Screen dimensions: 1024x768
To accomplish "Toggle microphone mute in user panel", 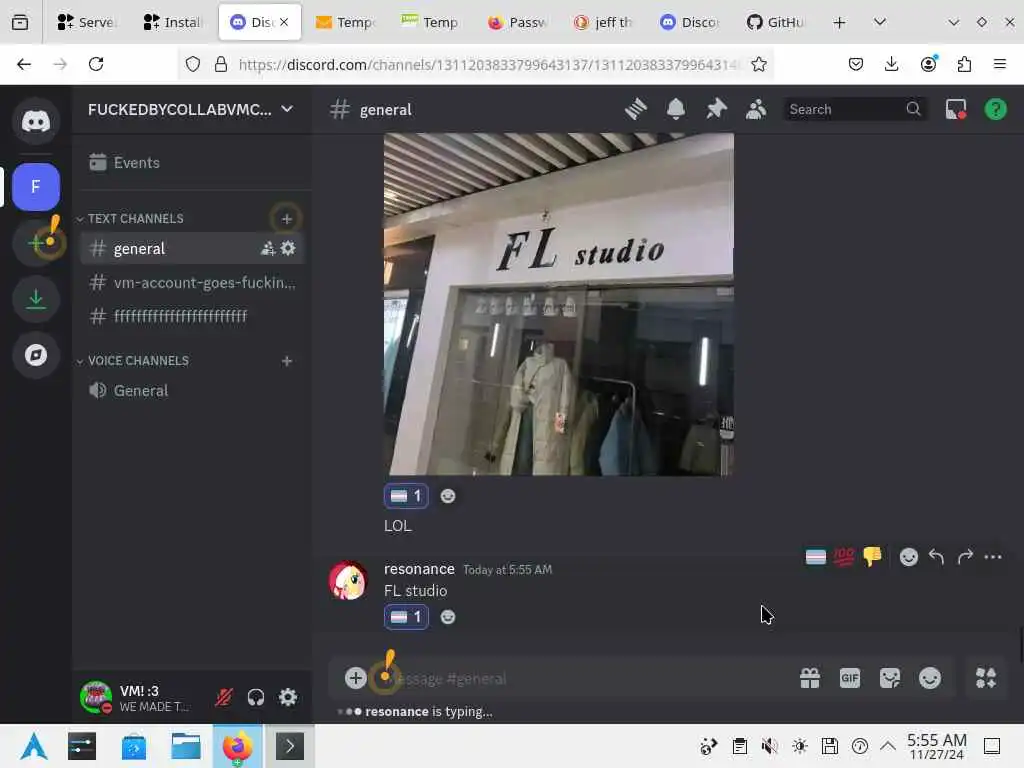I will point(224,697).
